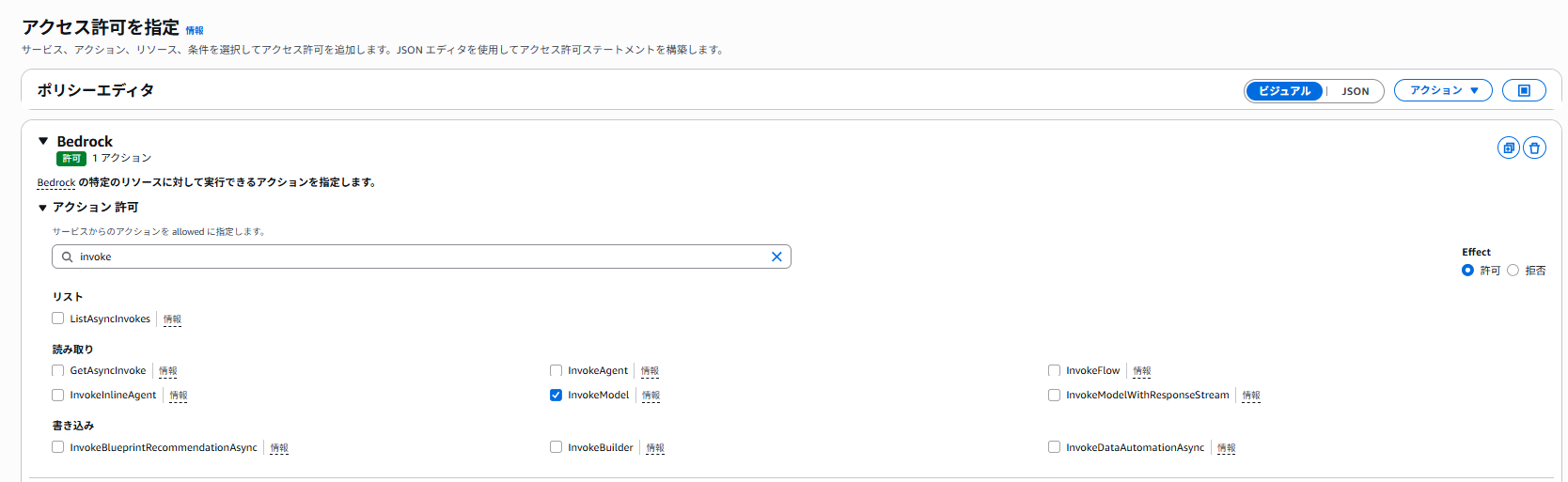Open 情報 link next to InvokeModel

point(651,396)
